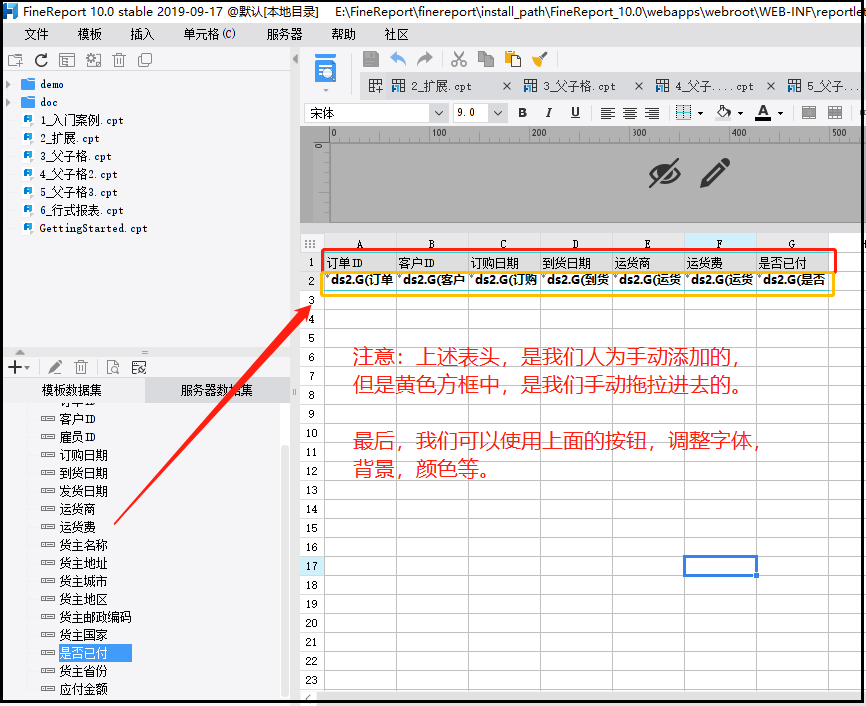
Task: Select the 订购日期 data field
Action: click(x=83, y=455)
